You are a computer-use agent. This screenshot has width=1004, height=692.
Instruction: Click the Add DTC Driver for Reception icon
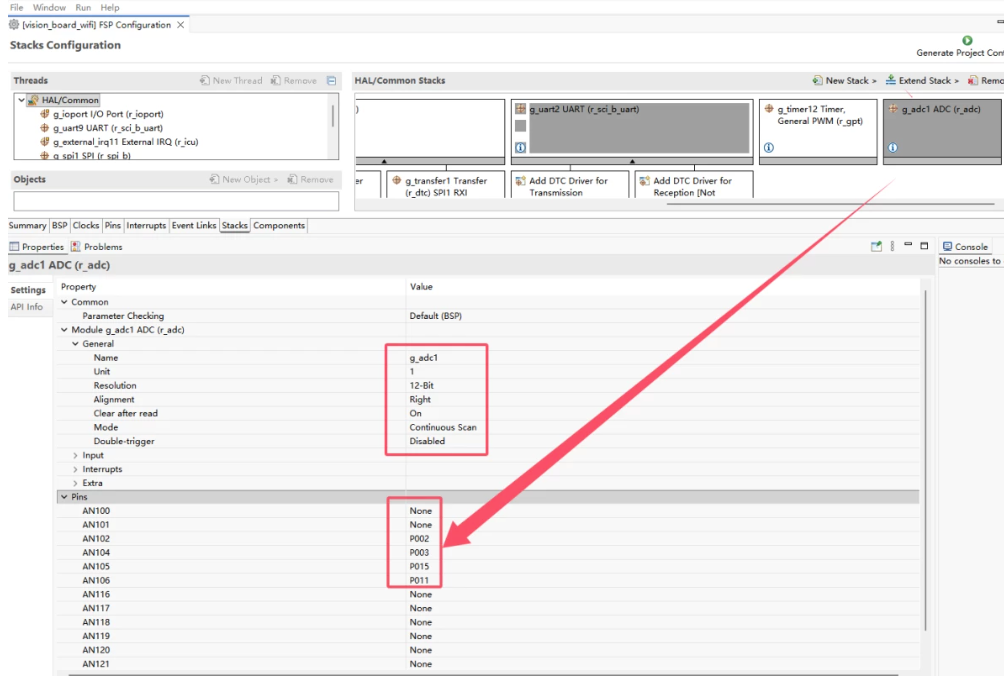pyautogui.click(x=645, y=181)
